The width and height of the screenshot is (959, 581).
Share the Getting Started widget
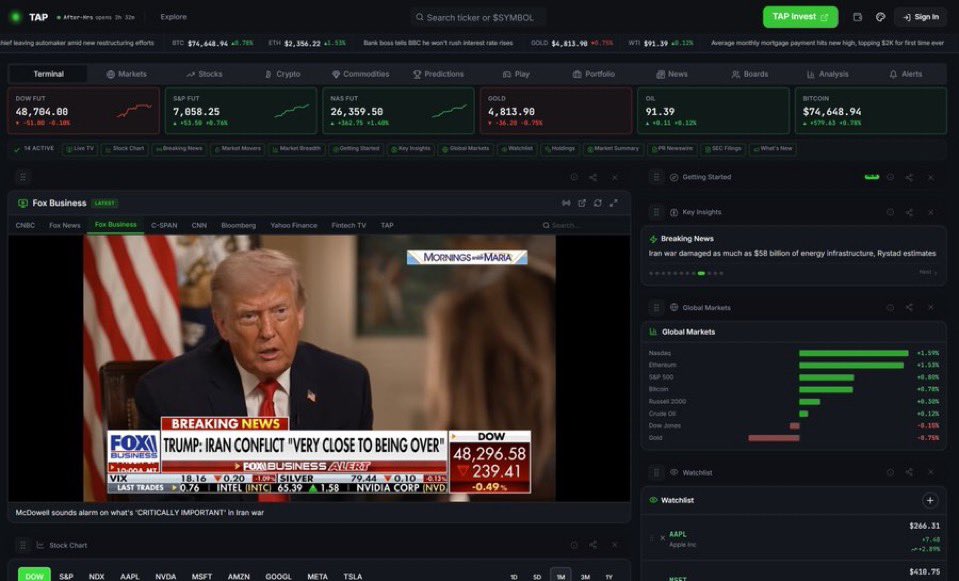pyautogui.click(x=909, y=177)
